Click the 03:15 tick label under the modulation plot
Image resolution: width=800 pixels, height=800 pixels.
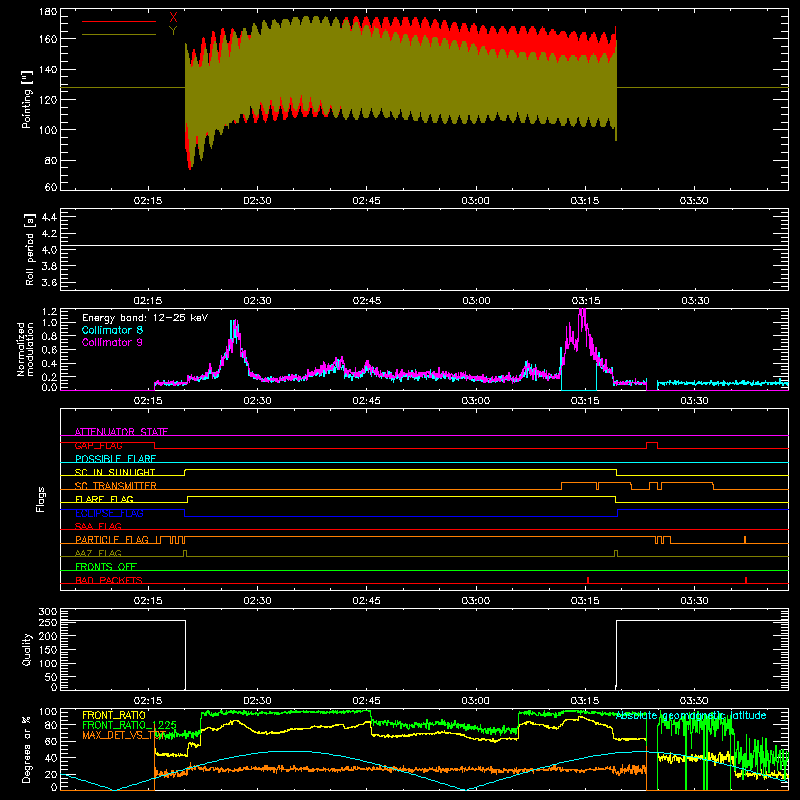pos(585,401)
